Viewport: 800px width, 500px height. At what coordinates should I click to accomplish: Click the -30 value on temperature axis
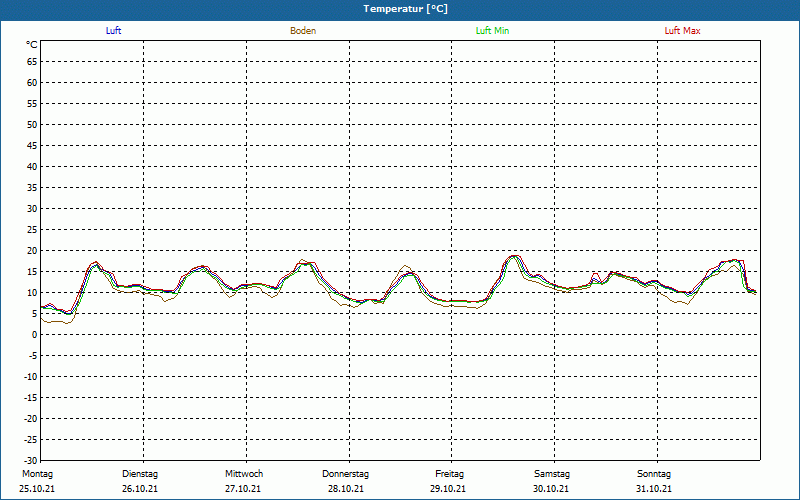(x=31, y=460)
